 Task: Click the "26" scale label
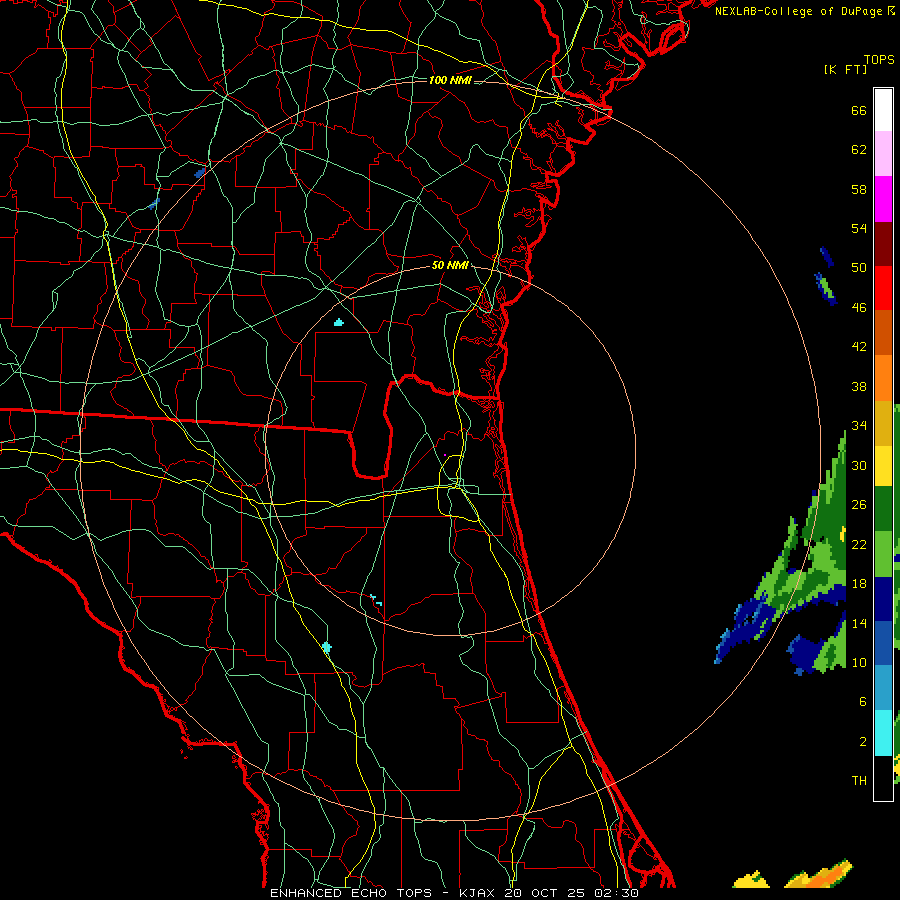coord(859,505)
